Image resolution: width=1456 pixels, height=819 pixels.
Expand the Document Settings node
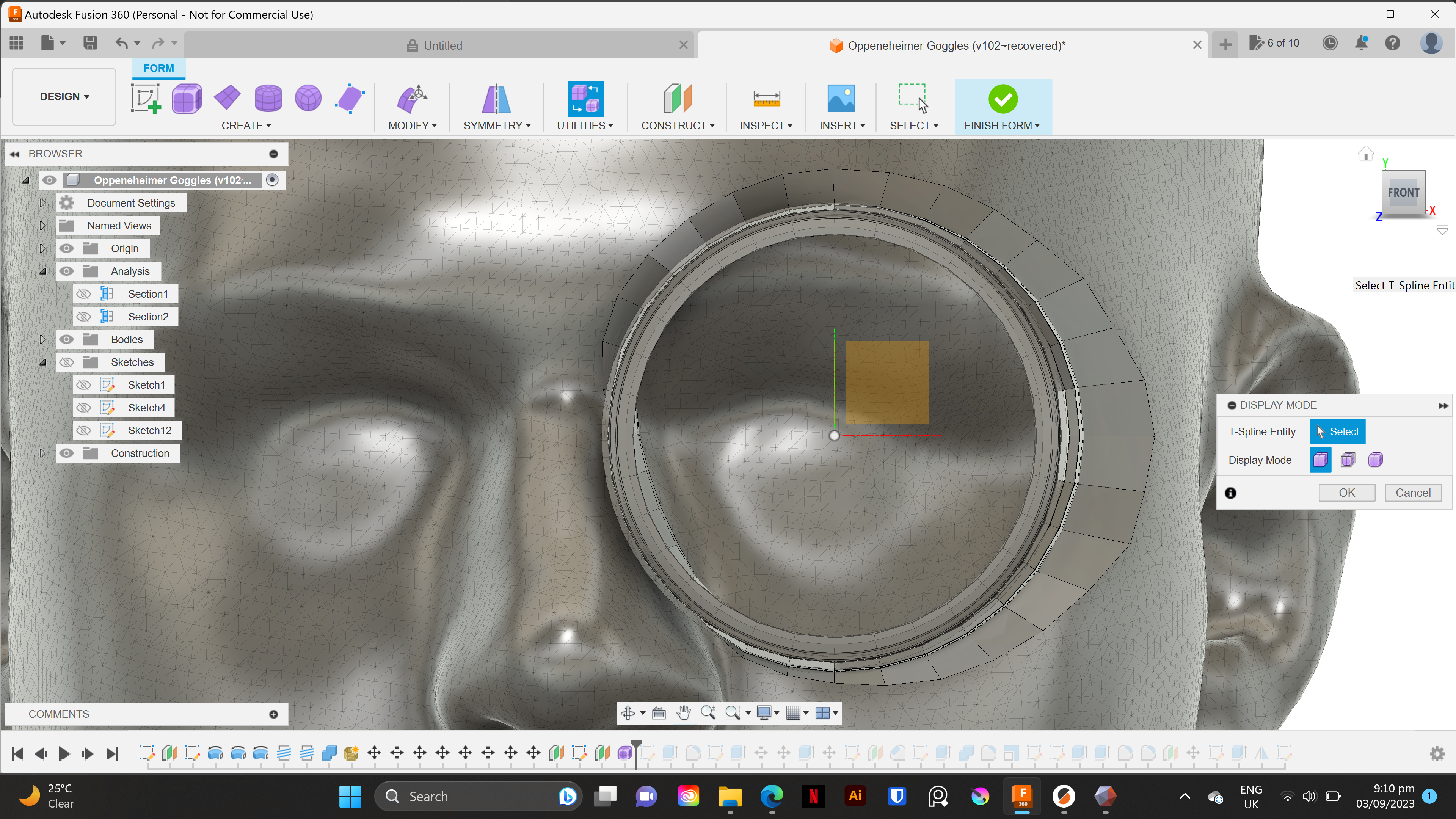tap(42, 202)
